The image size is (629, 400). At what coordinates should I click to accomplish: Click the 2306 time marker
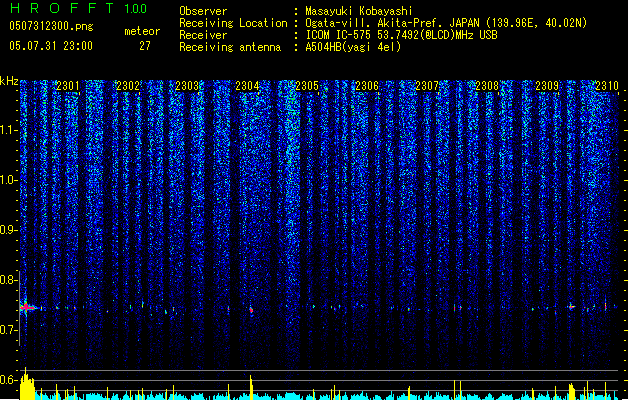[x=367, y=86]
